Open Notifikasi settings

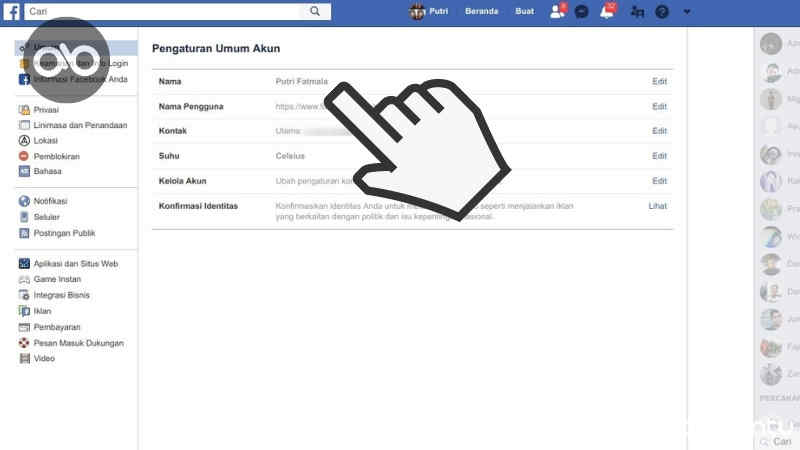pos(51,201)
